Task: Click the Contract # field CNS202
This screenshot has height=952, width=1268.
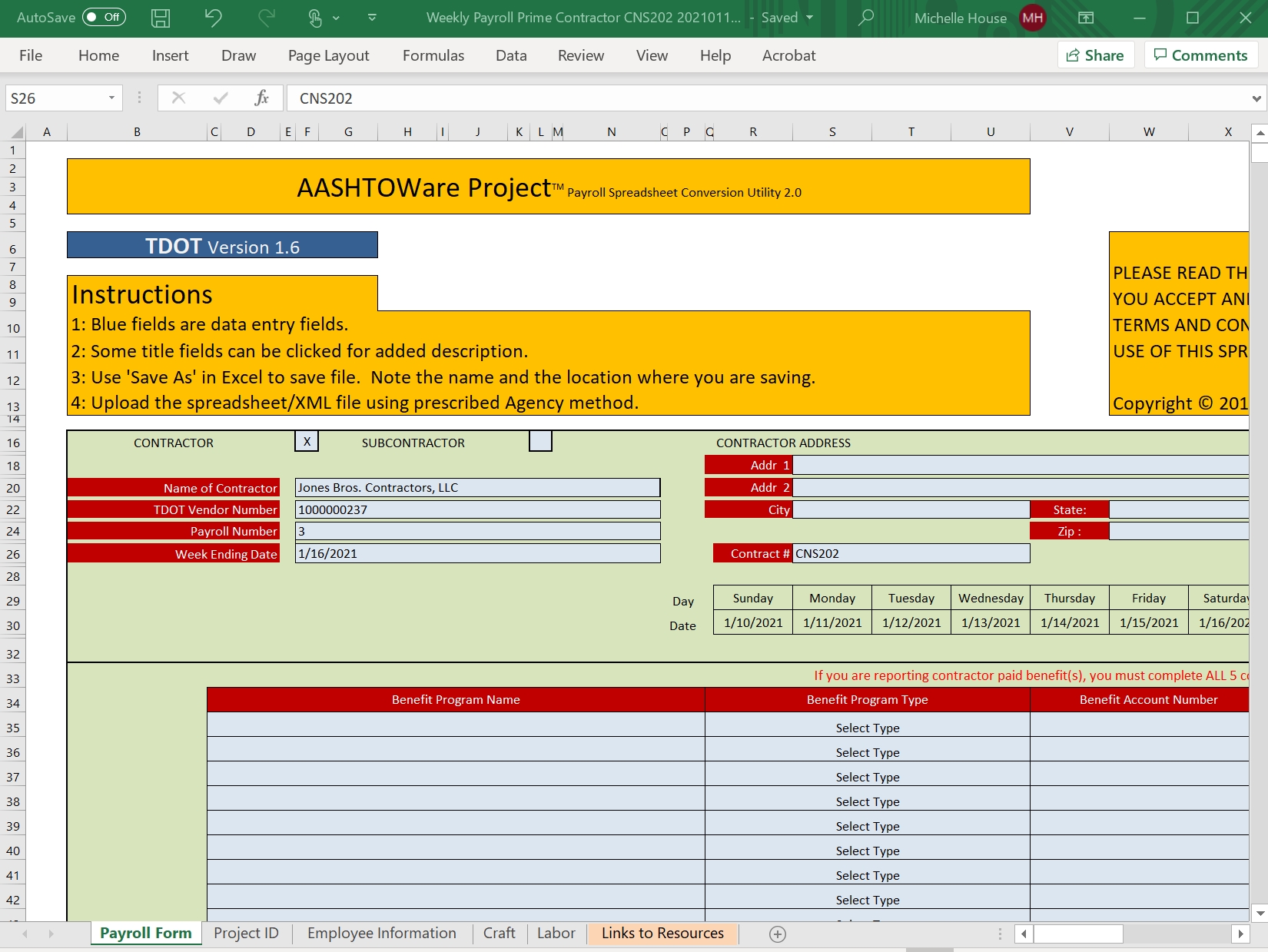Action: tap(911, 553)
